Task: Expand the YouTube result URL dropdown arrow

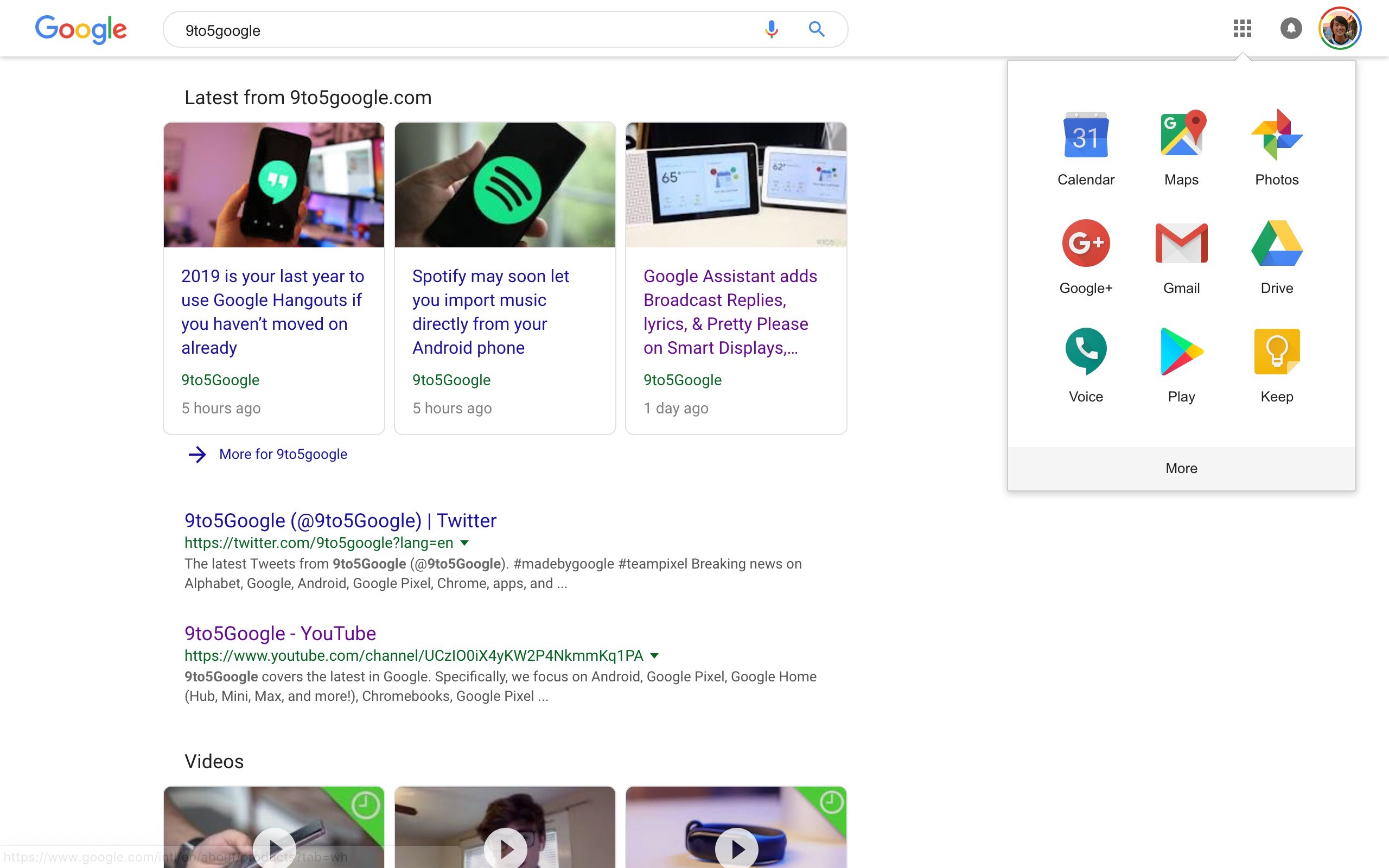Action: 654,655
